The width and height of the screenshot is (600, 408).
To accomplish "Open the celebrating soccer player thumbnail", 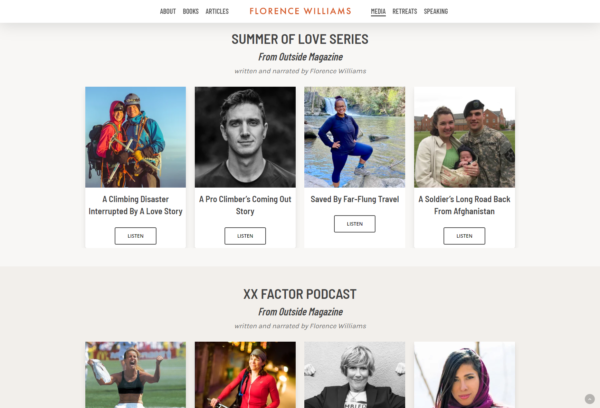I will [135, 375].
